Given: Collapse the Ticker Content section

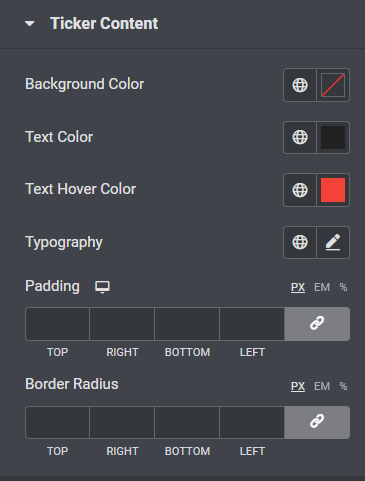Looking at the screenshot, I should pos(30,24).
